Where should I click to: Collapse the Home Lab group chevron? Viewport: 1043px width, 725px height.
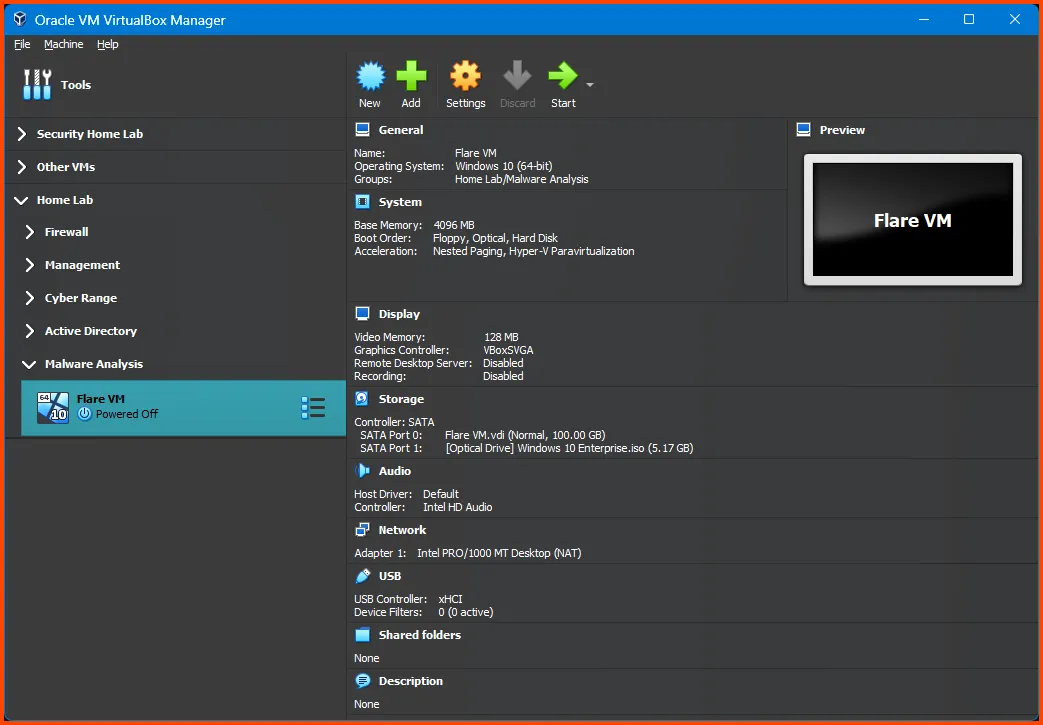pyautogui.click(x=21, y=200)
